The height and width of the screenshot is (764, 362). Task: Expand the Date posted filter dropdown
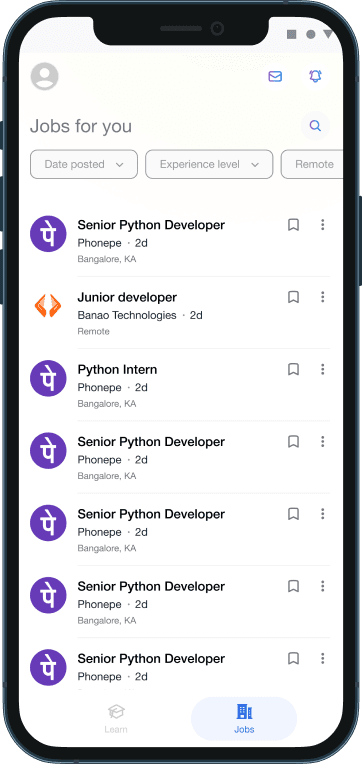pos(84,164)
